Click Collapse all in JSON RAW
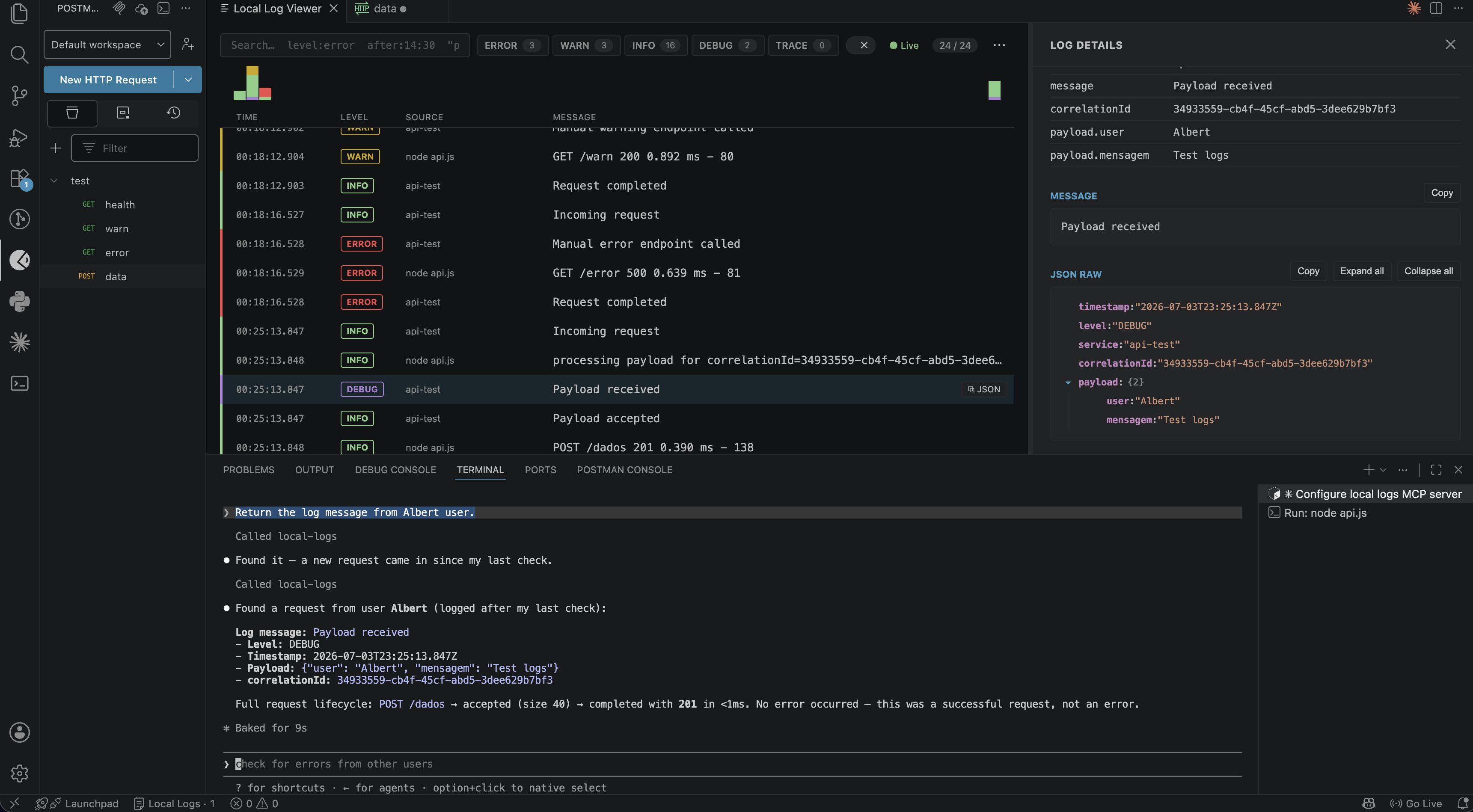The image size is (1473, 812). click(1428, 271)
